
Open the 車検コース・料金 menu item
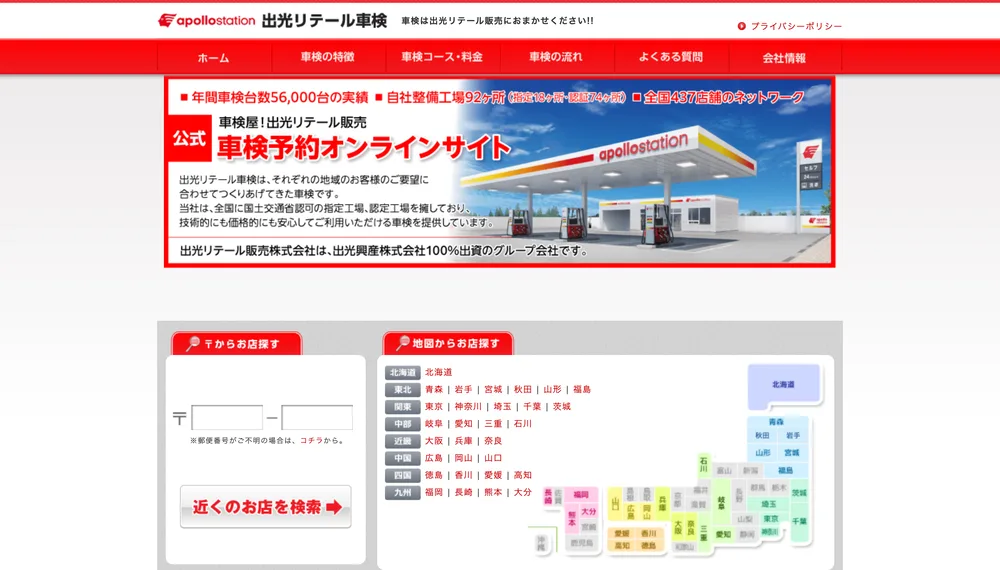441,57
